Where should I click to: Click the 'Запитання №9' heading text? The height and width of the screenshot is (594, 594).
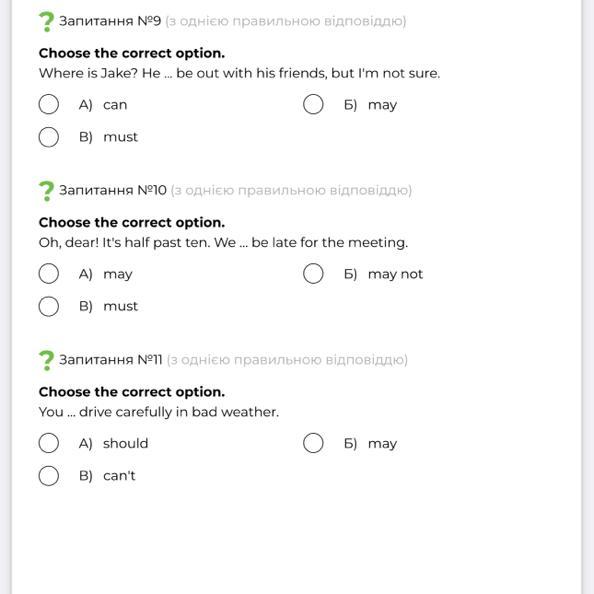pos(110,21)
